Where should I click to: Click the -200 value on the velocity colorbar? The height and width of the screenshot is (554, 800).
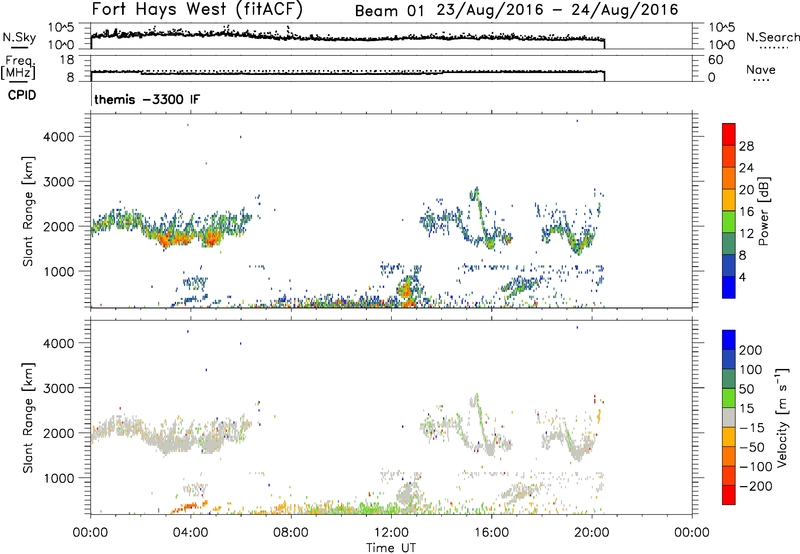click(755, 486)
